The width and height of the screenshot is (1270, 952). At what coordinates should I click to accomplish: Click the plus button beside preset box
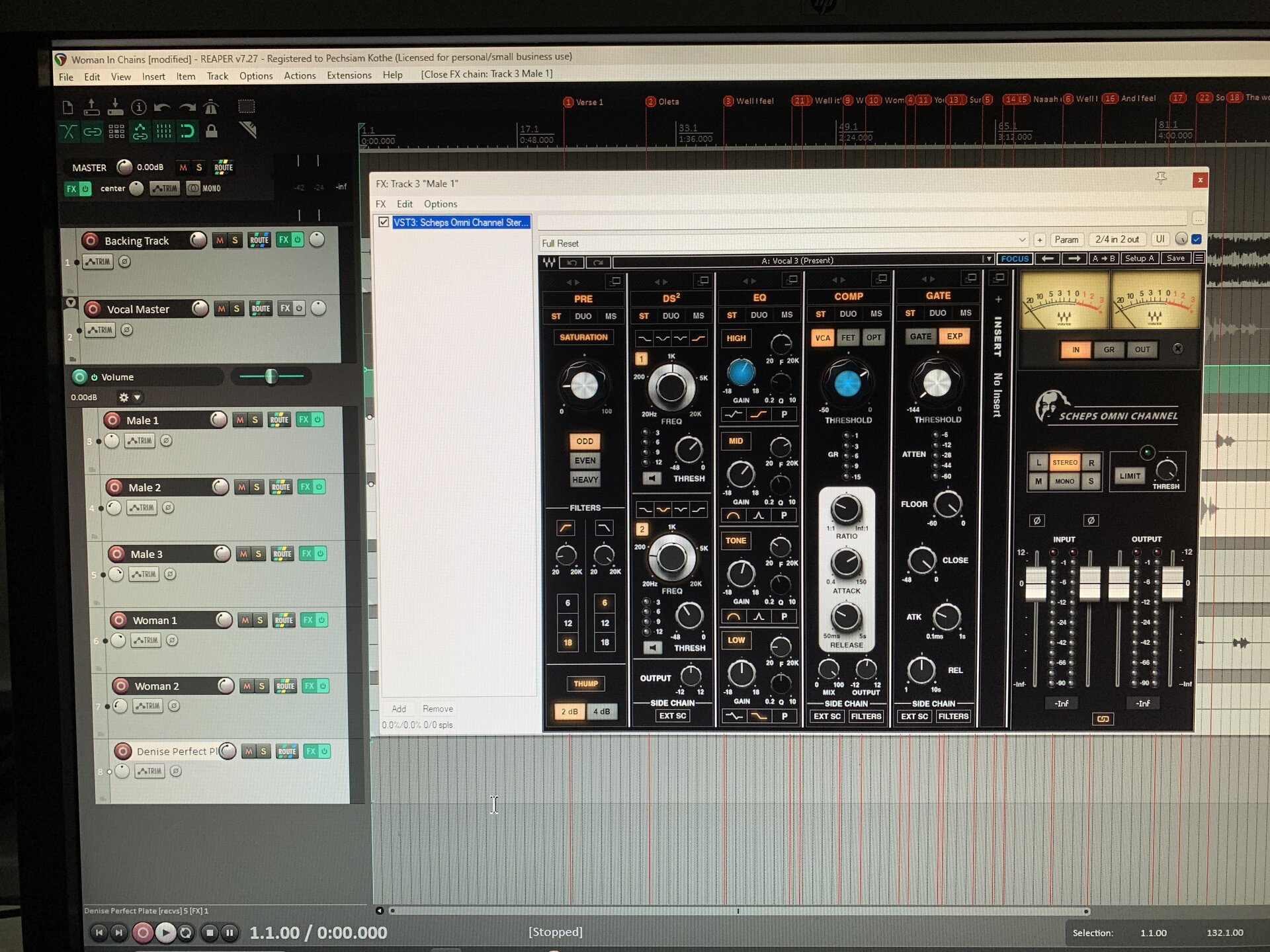tap(1040, 240)
